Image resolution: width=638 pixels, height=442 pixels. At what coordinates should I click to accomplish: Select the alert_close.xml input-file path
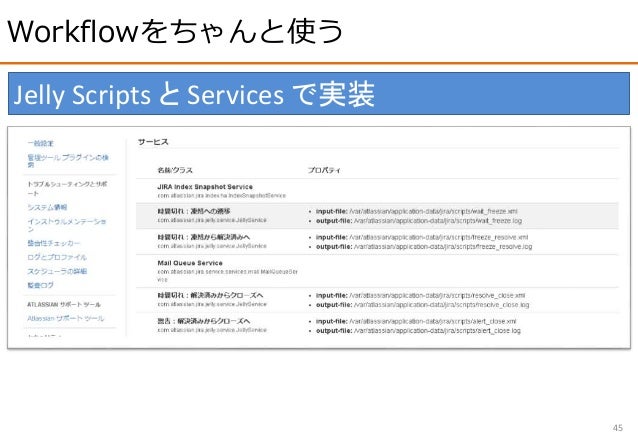click(x=433, y=321)
